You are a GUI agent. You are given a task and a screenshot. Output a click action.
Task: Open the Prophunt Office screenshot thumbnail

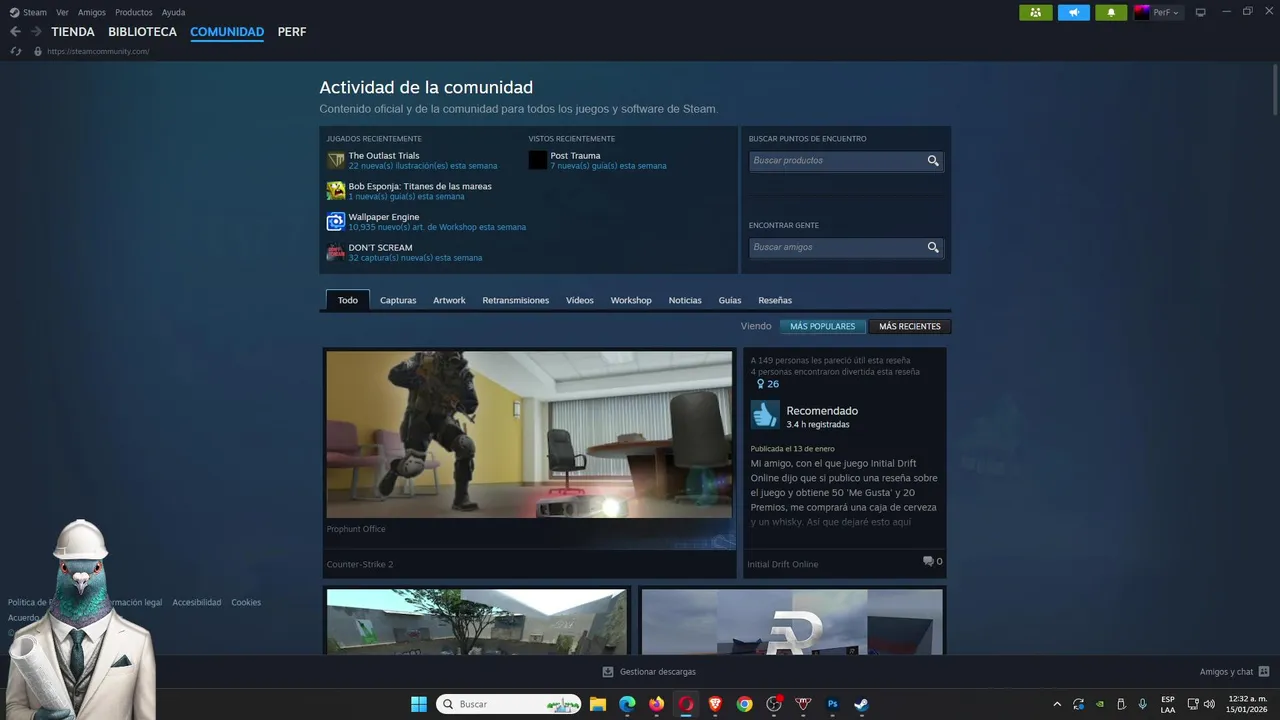(530, 434)
